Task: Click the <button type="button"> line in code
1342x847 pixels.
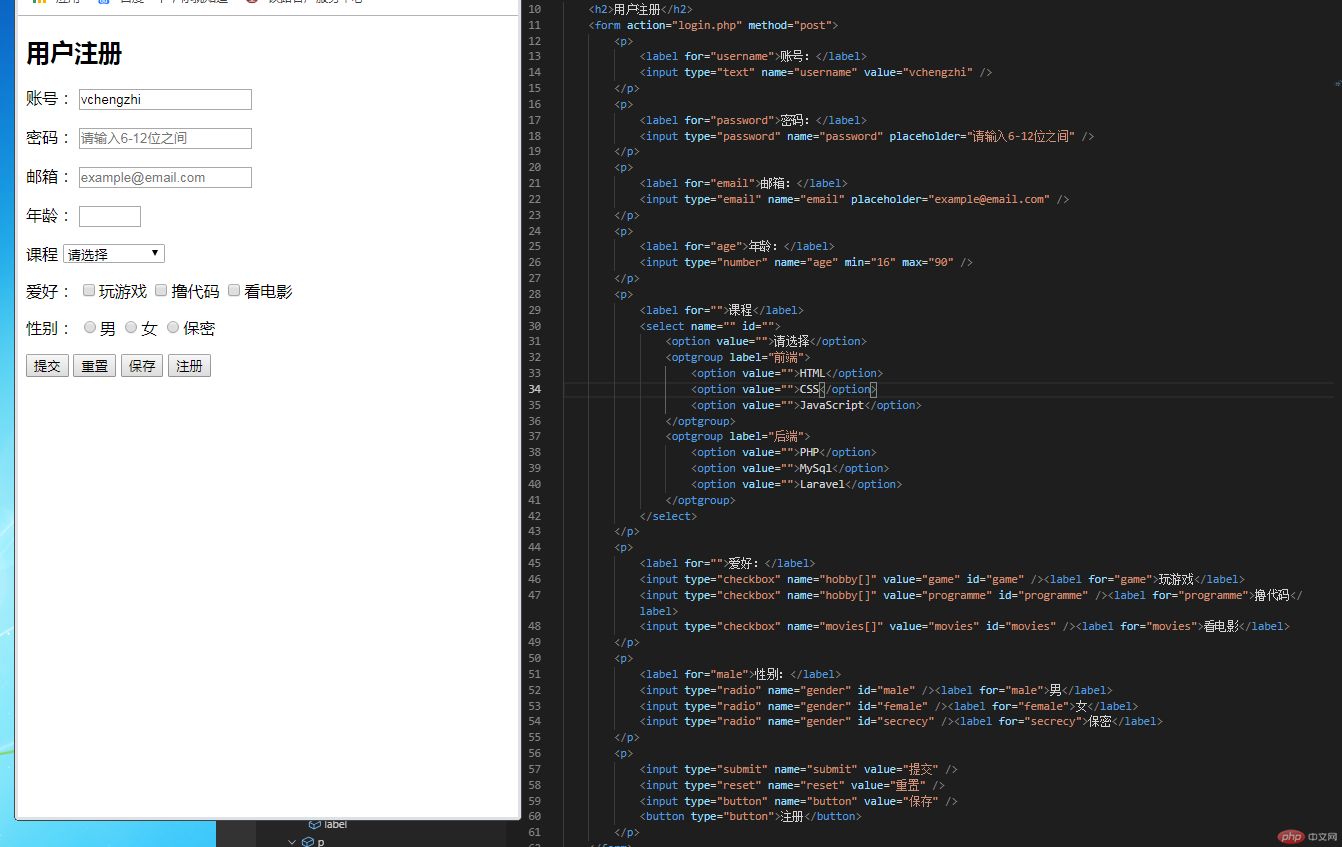Action: tap(750, 816)
